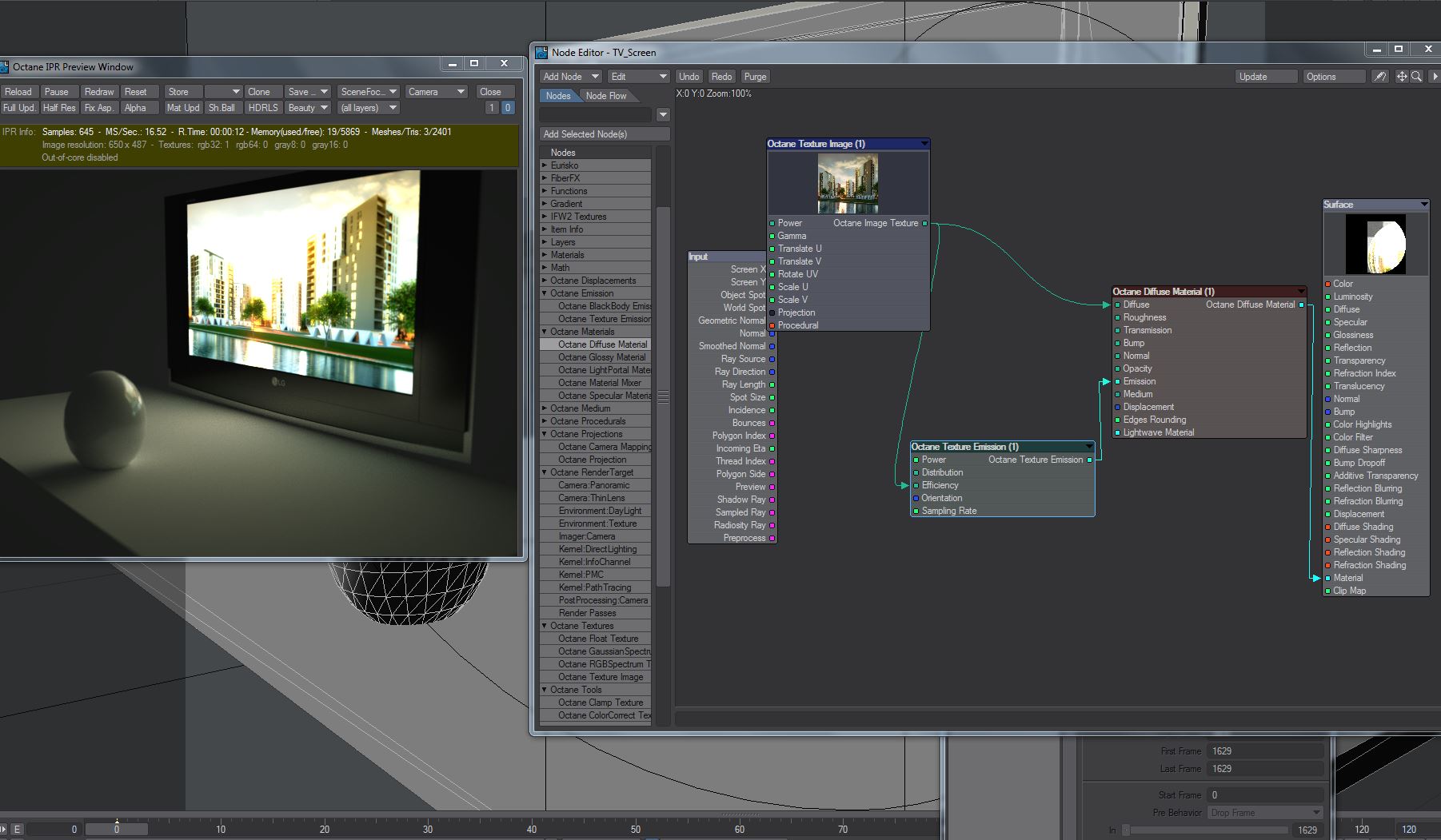Collapse the Octane Texture Image node
The height and width of the screenshot is (840, 1441).
pos(924,144)
